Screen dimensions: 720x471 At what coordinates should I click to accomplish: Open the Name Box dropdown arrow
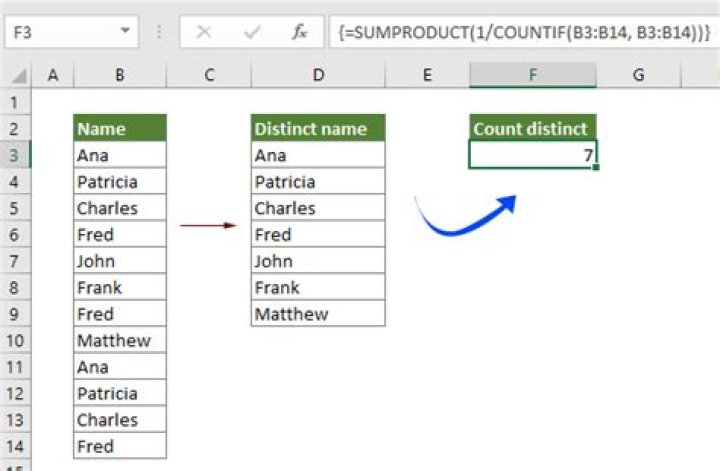coord(124,31)
